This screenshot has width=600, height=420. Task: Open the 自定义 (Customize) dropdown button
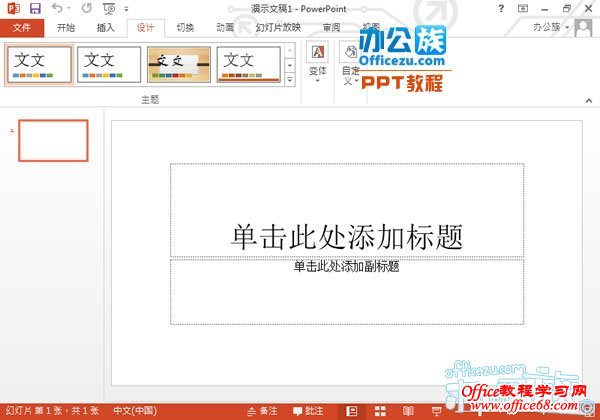[x=350, y=64]
